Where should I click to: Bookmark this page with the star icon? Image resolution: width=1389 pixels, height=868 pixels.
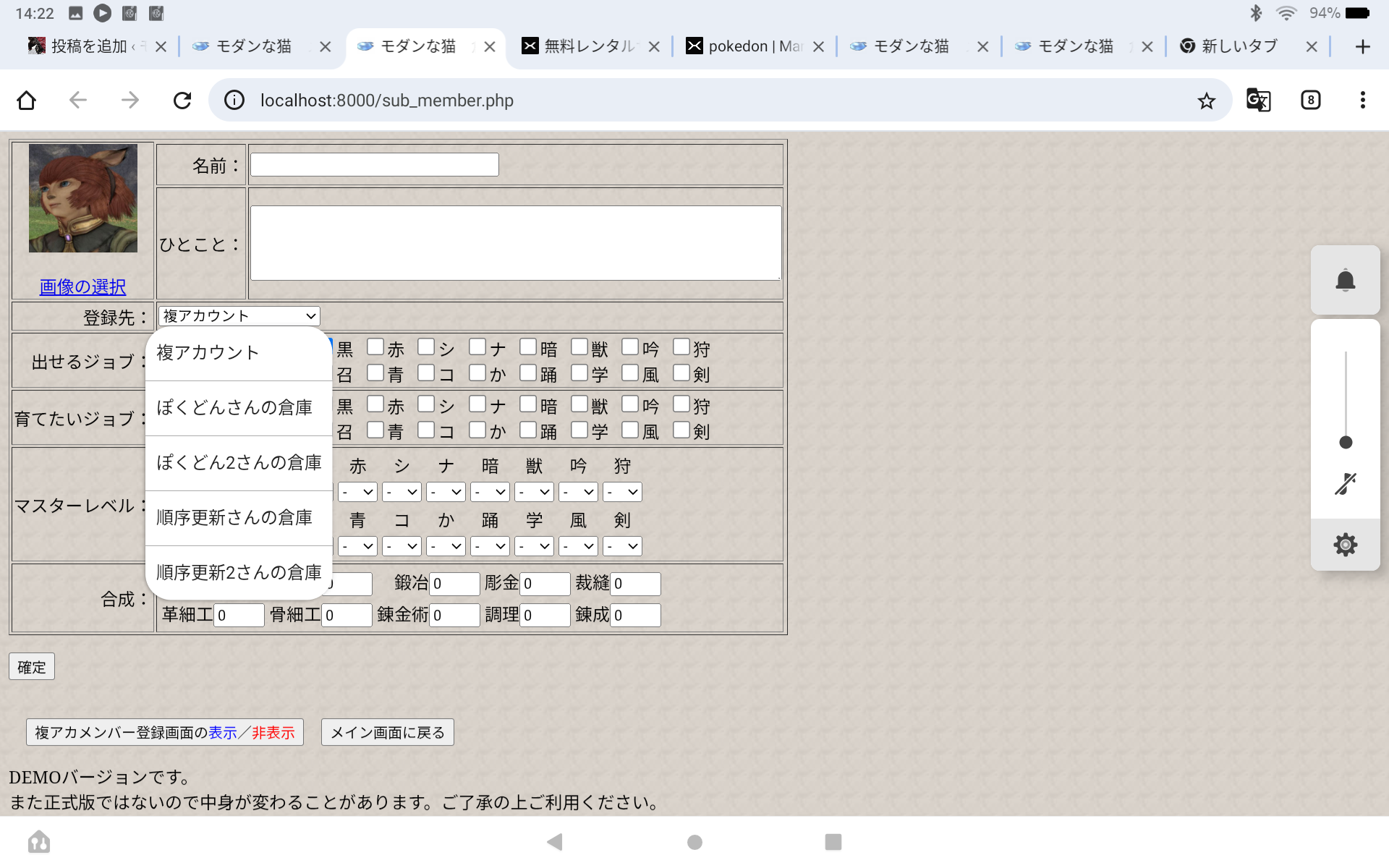coord(1206,101)
